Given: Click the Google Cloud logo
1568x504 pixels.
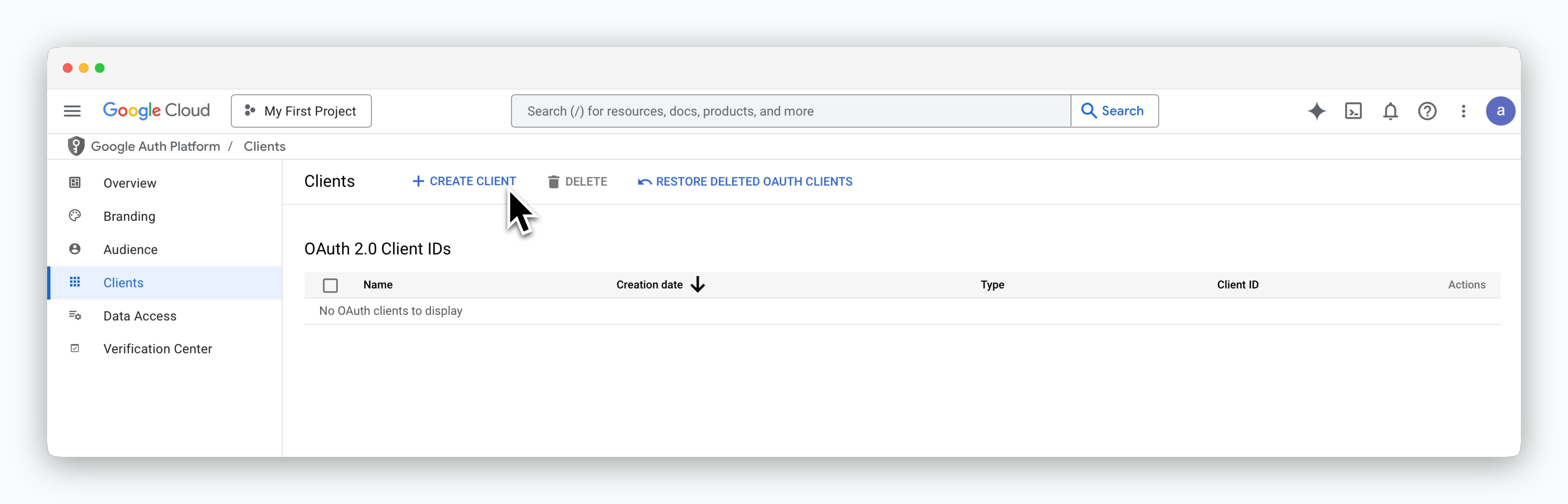Looking at the screenshot, I should (156, 111).
